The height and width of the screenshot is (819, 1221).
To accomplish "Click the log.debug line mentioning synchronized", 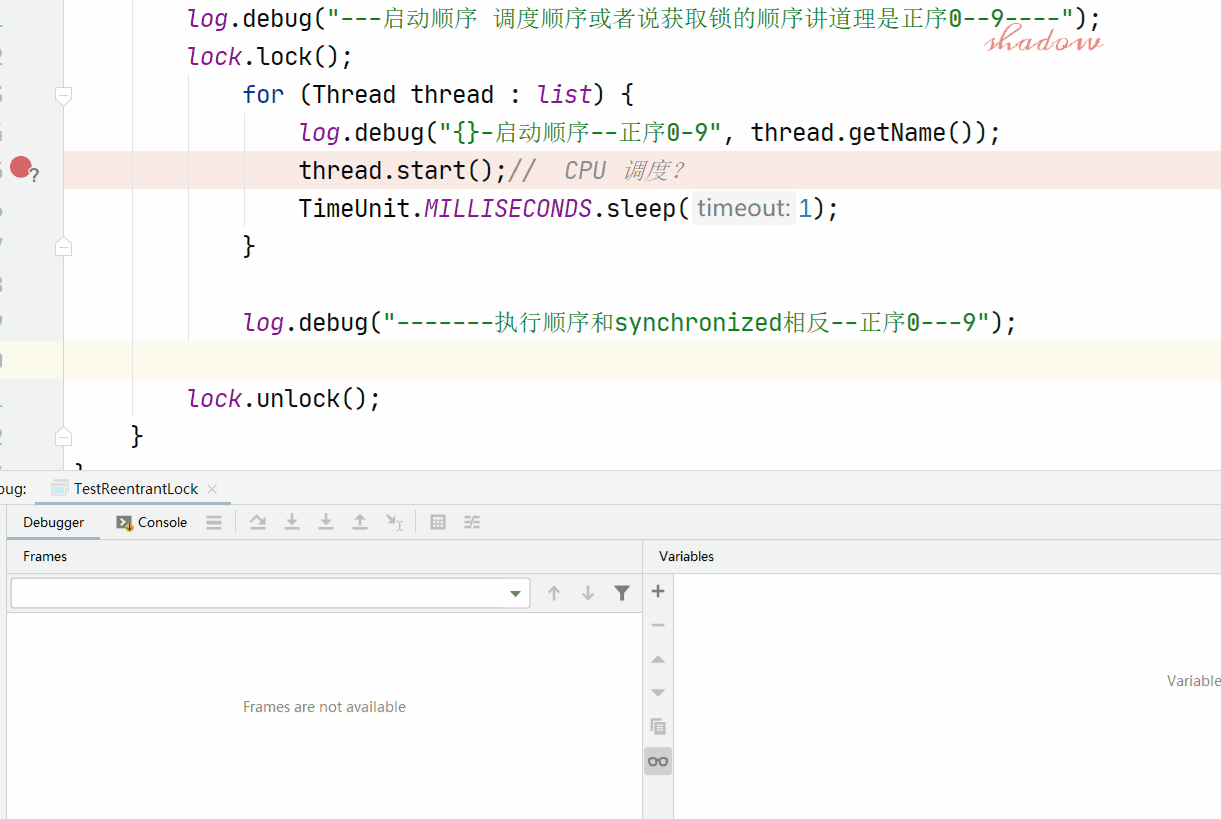I will [x=630, y=323].
